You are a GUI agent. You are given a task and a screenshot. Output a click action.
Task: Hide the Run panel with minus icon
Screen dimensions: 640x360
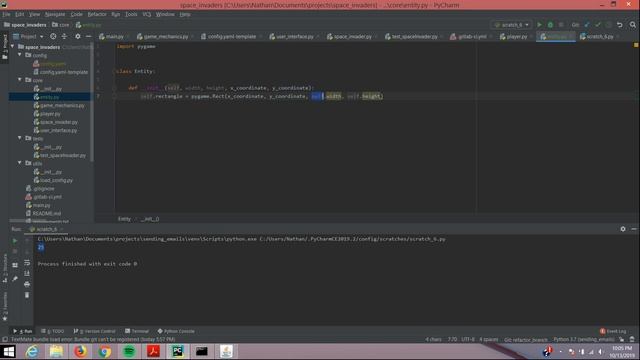633,229
